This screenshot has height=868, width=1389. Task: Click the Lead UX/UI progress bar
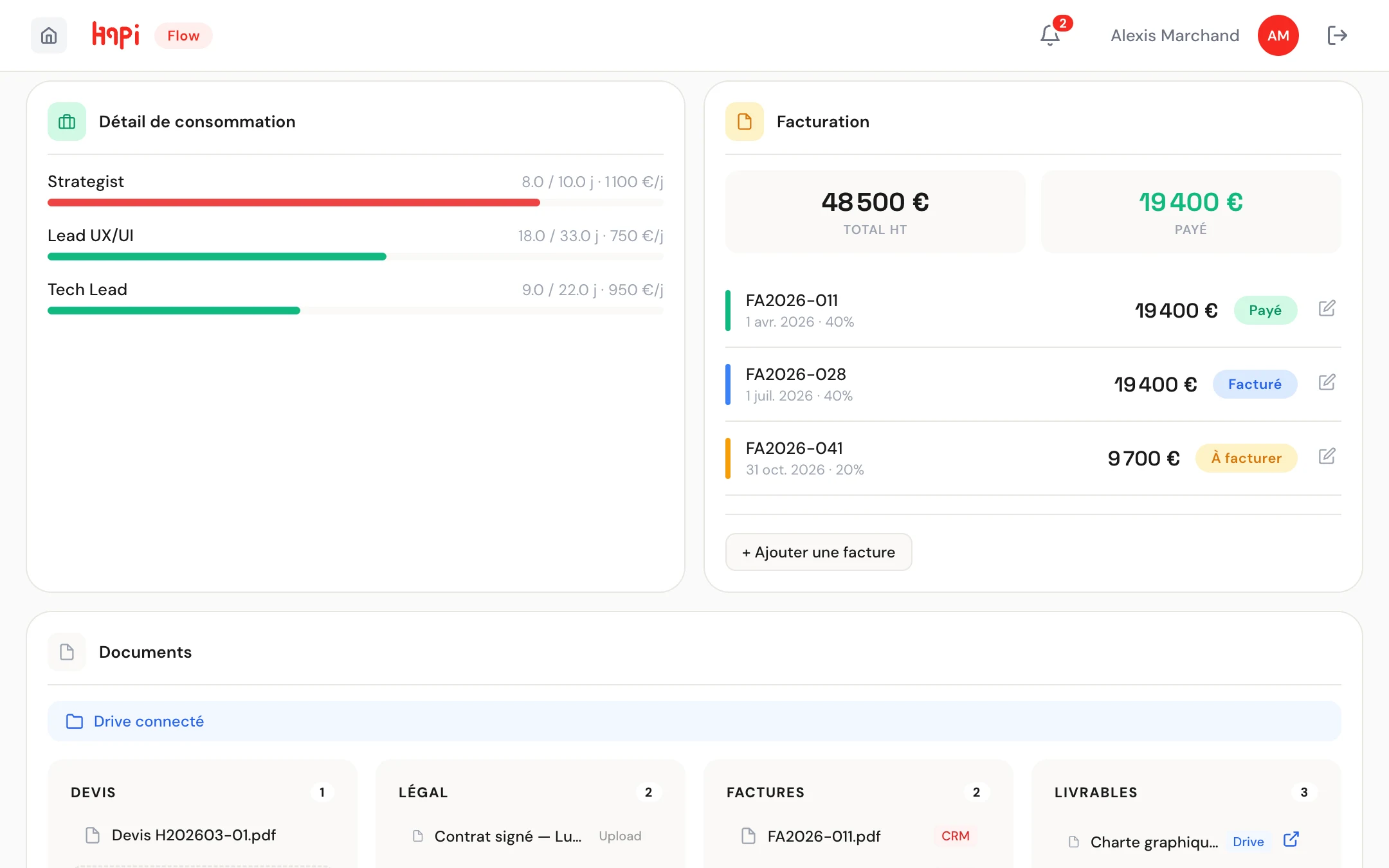click(355, 257)
